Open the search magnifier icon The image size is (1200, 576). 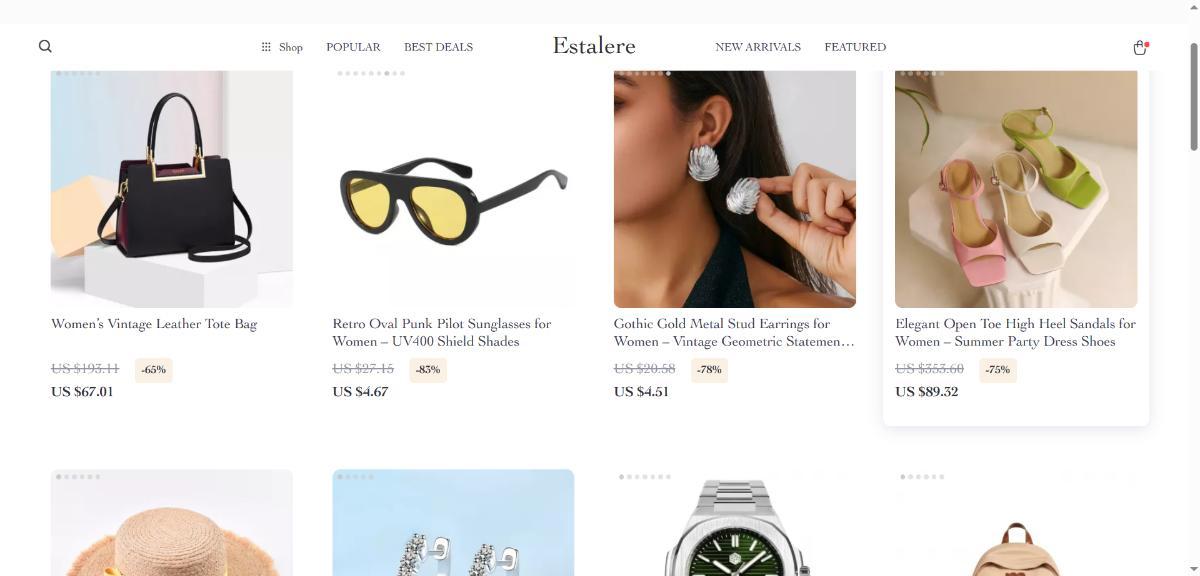45,46
